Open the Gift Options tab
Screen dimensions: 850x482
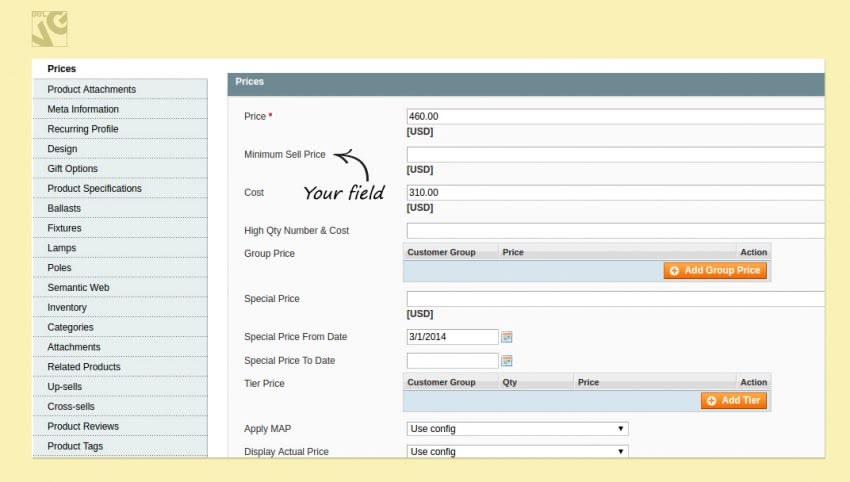120,169
